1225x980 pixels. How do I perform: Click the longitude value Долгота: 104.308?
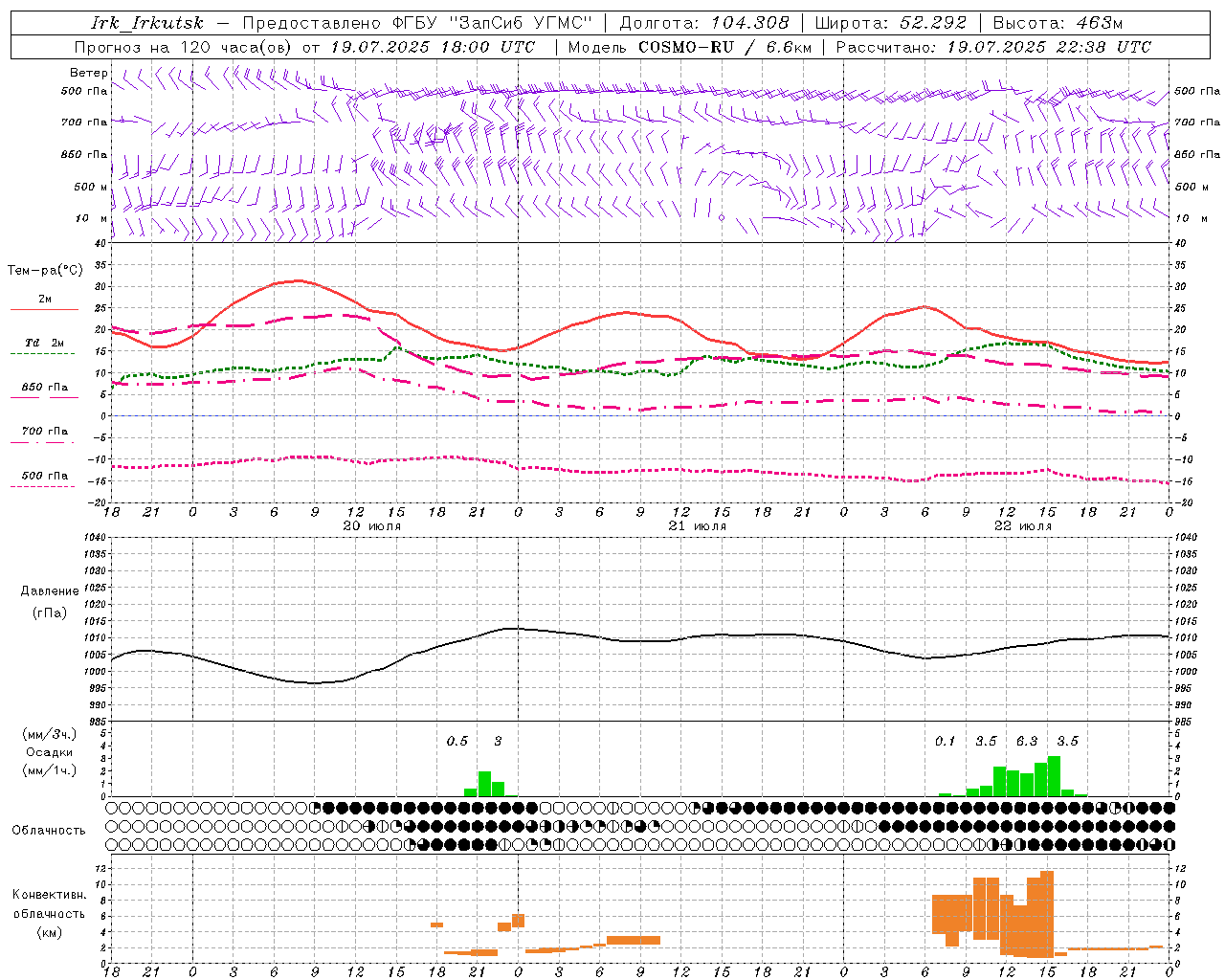click(x=705, y=23)
